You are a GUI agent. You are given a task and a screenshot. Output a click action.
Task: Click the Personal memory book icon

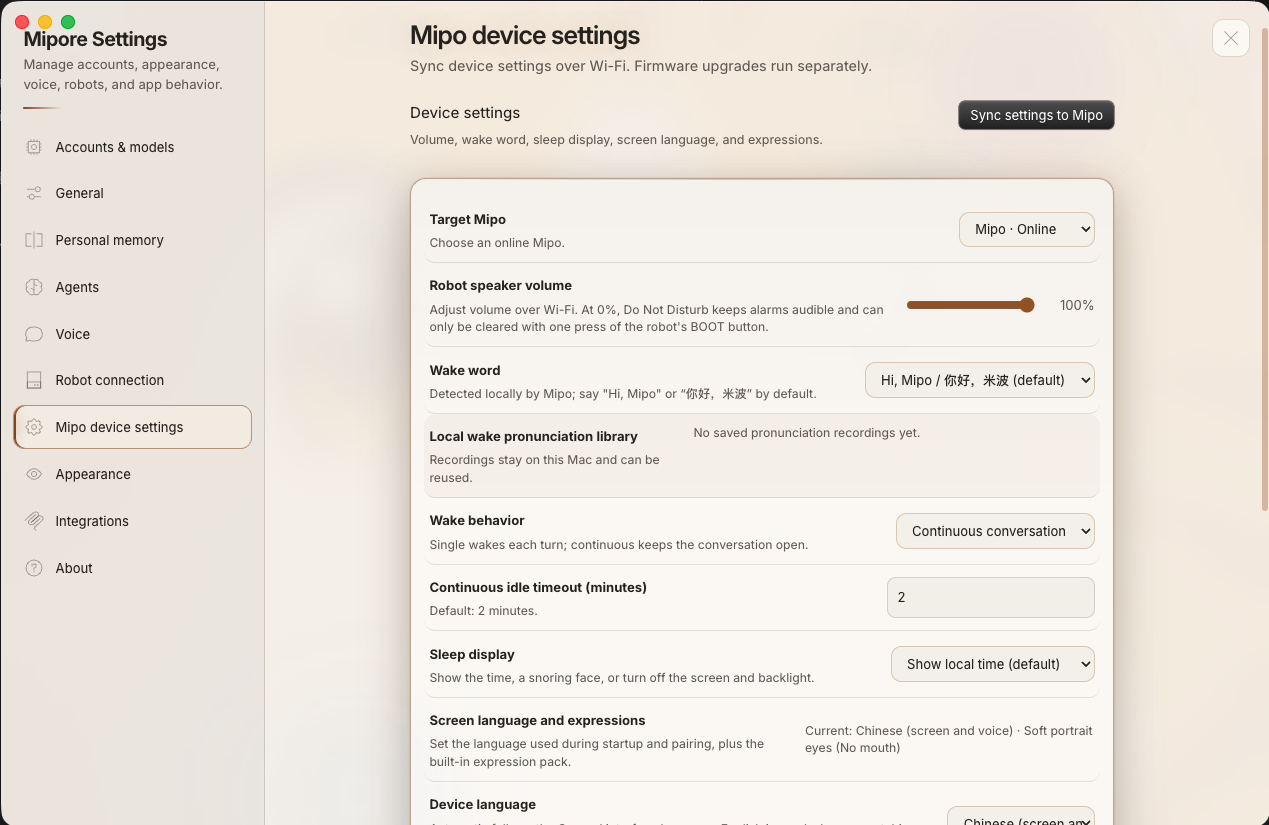34,240
